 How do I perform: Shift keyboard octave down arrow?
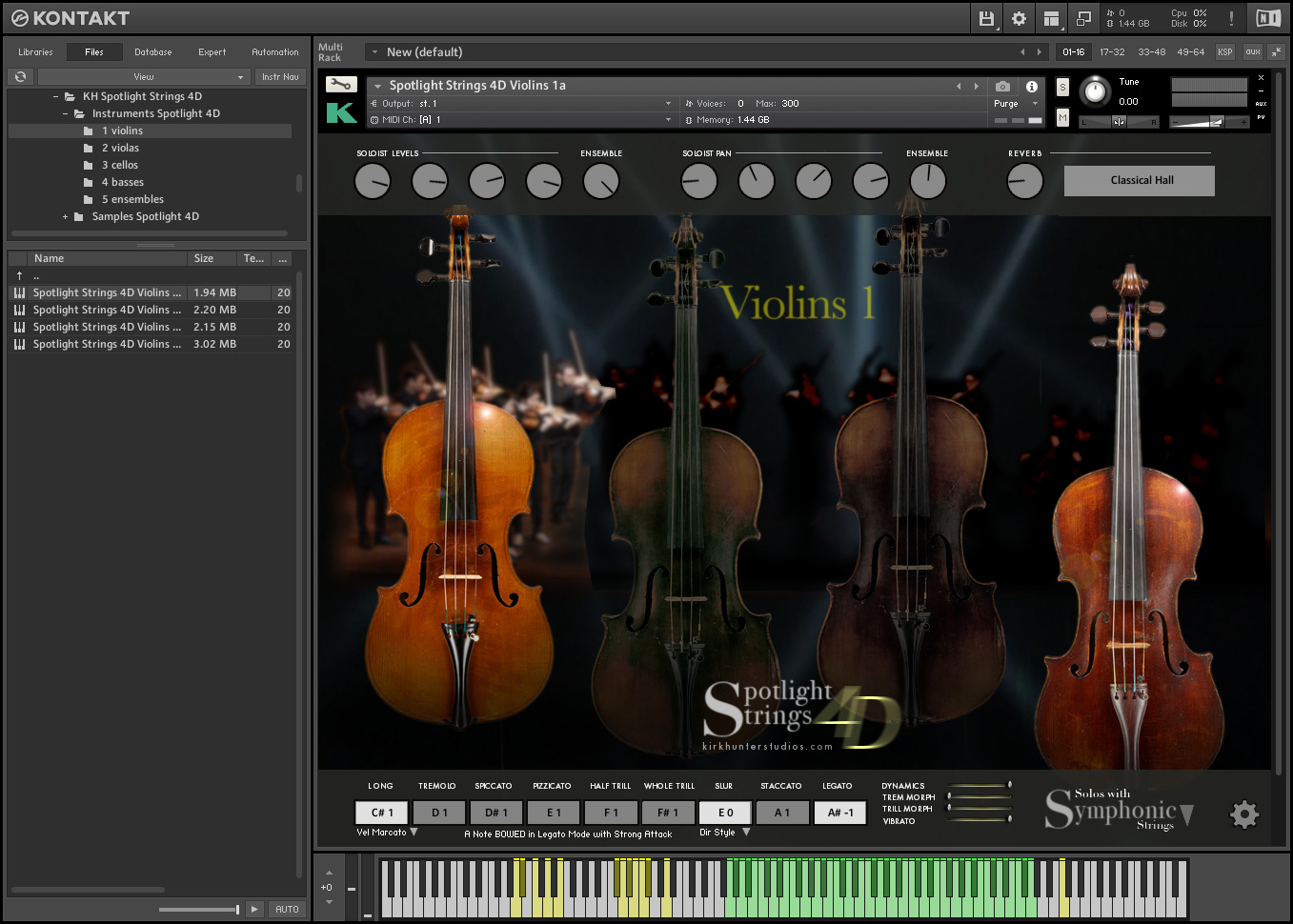[x=329, y=901]
